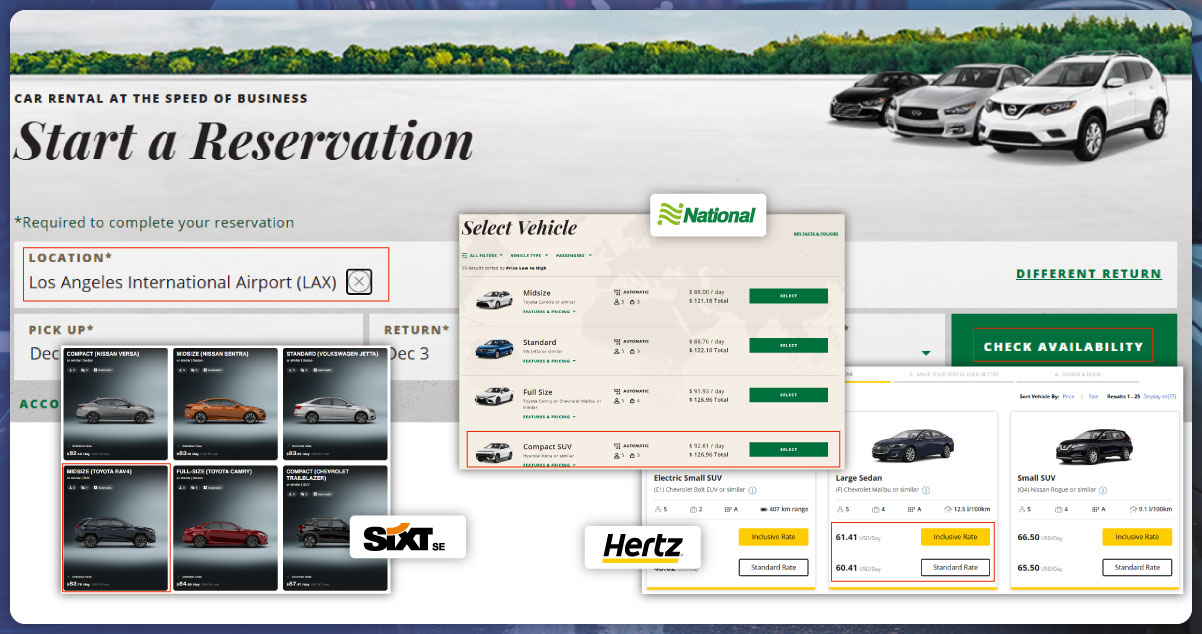Screen dimensions: 1202x634
Task: Click the Sixt SE logo
Action: tap(407, 537)
